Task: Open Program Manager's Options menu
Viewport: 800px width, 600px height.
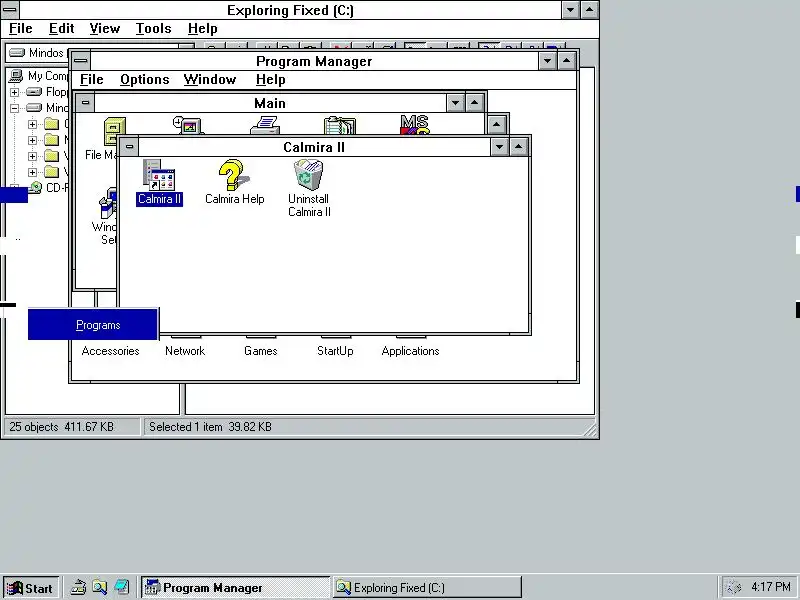Action: click(x=144, y=80)
